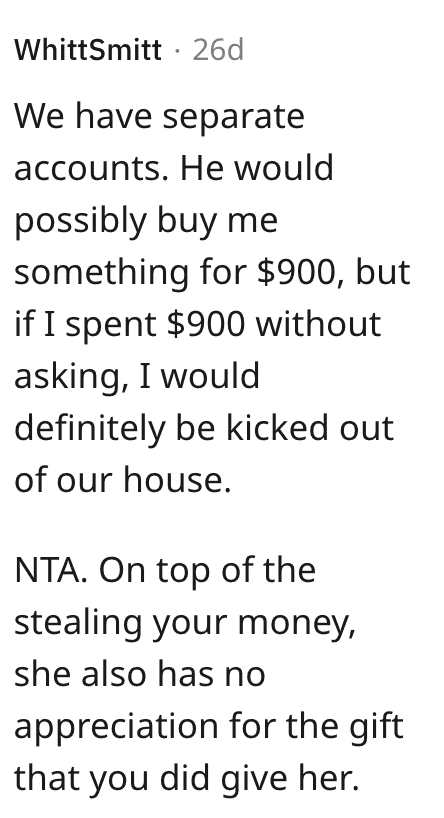Open WhittSmitt's user profile
Screen dimensions: 444x818
click(x=88, y=51)
